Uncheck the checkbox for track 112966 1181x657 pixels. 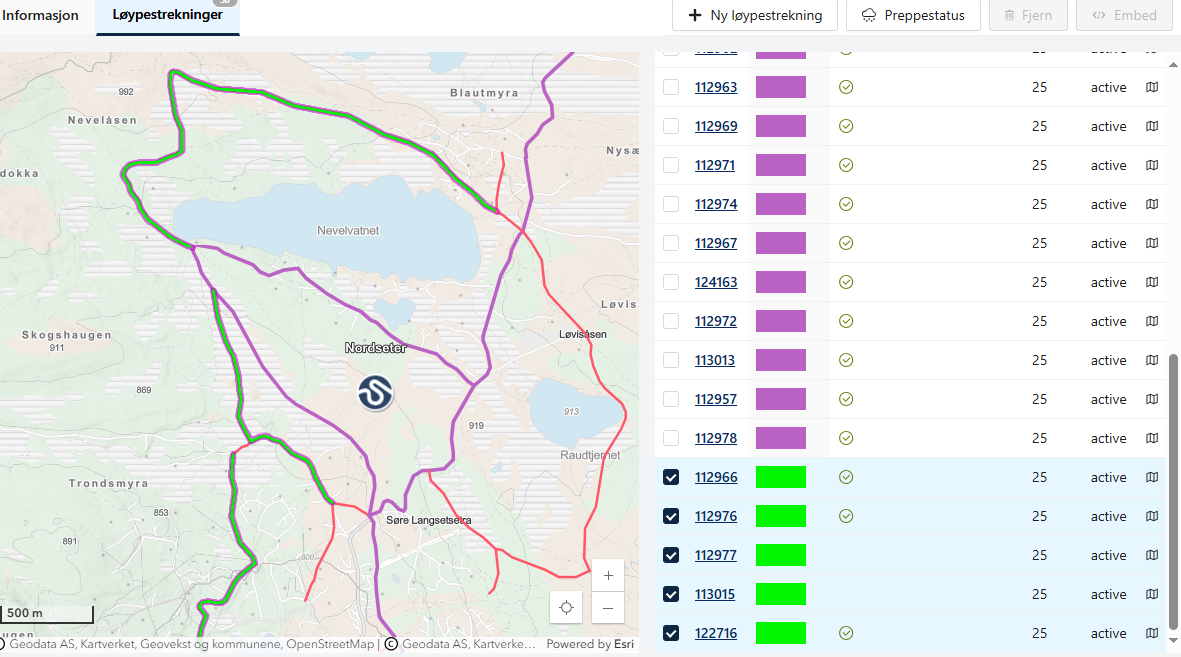point(671,477)
